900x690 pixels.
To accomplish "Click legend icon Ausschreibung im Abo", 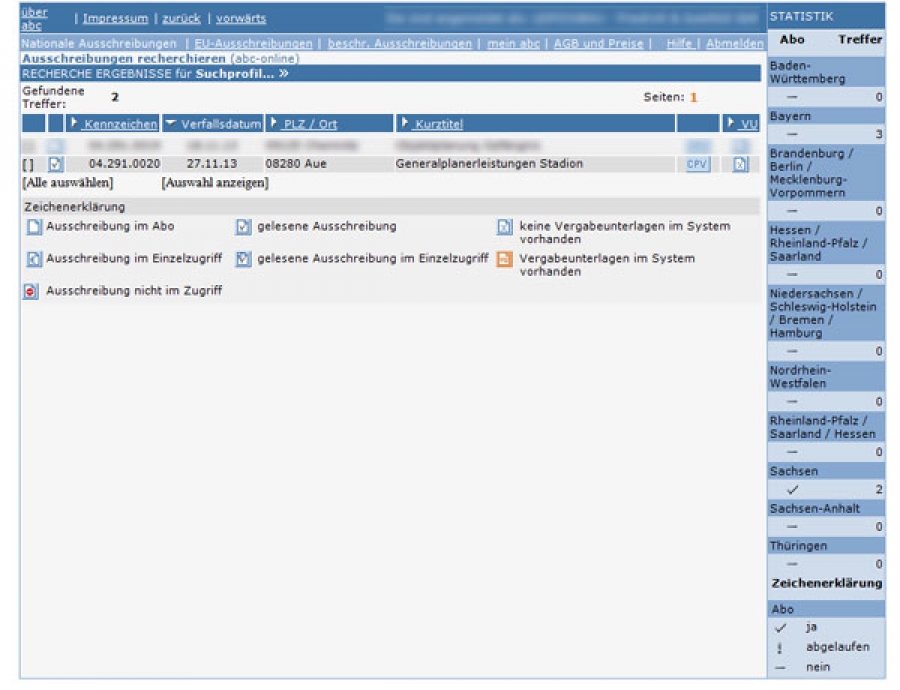I will tap(34, 227).
